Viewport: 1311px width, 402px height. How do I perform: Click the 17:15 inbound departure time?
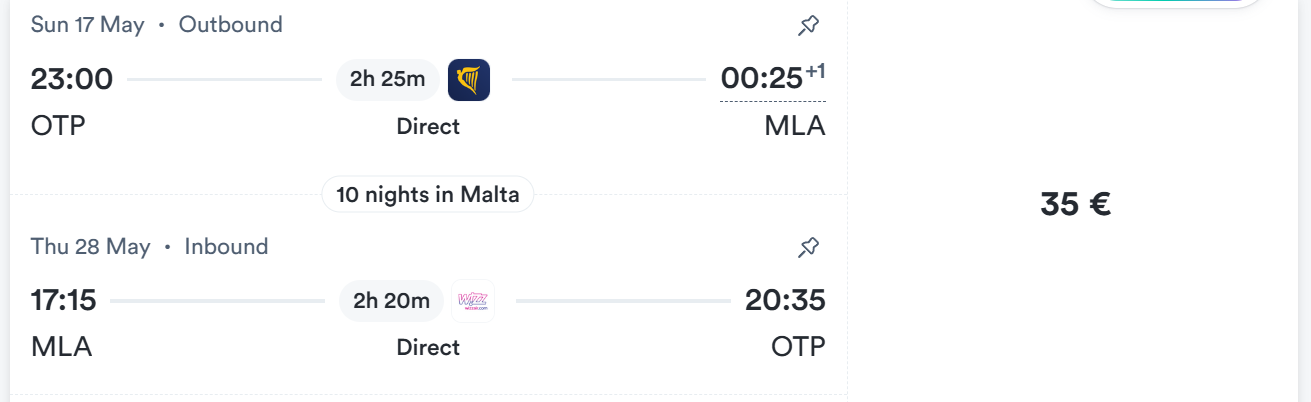(x=63, y=300)
